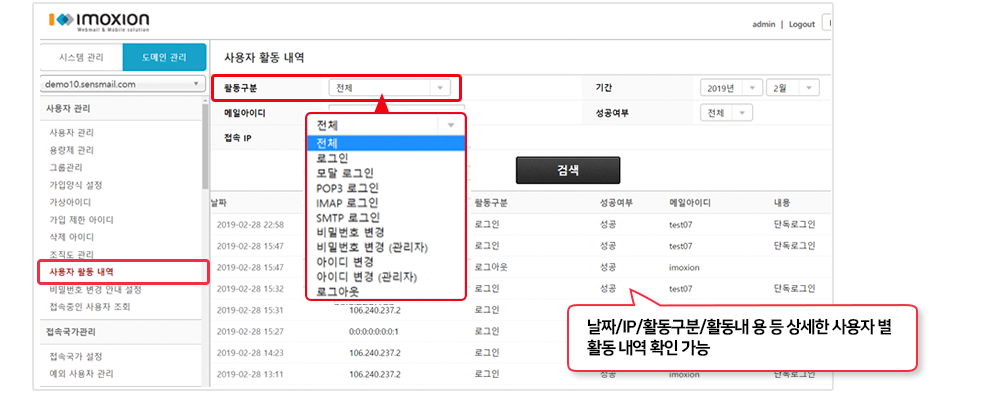Click the 활동구분 column header in the table

pos(490,203)
